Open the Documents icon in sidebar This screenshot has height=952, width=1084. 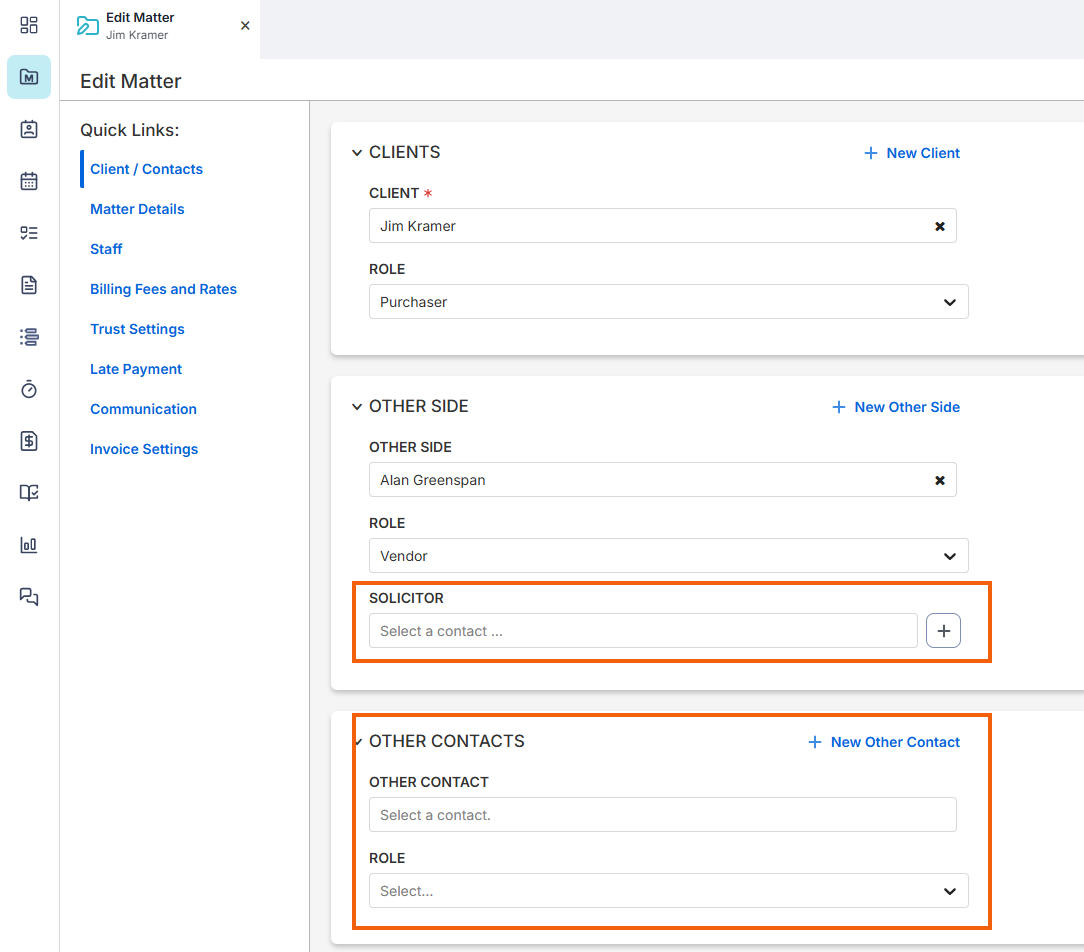tap(29, 285)
